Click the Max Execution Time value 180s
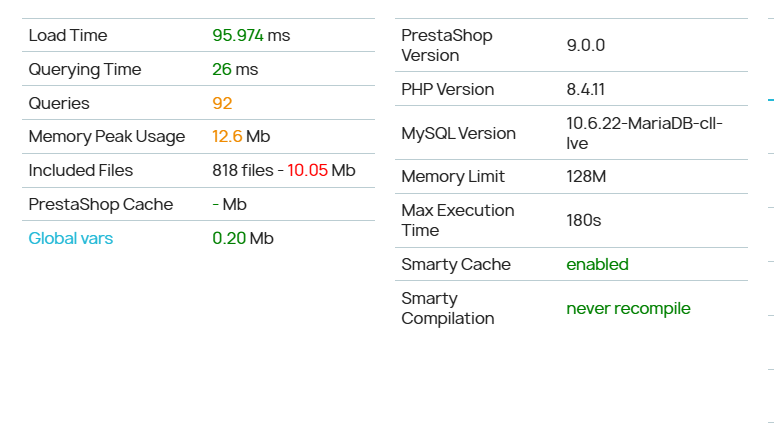This screenshot has height=429, width=774. click(x=583, y=220)
